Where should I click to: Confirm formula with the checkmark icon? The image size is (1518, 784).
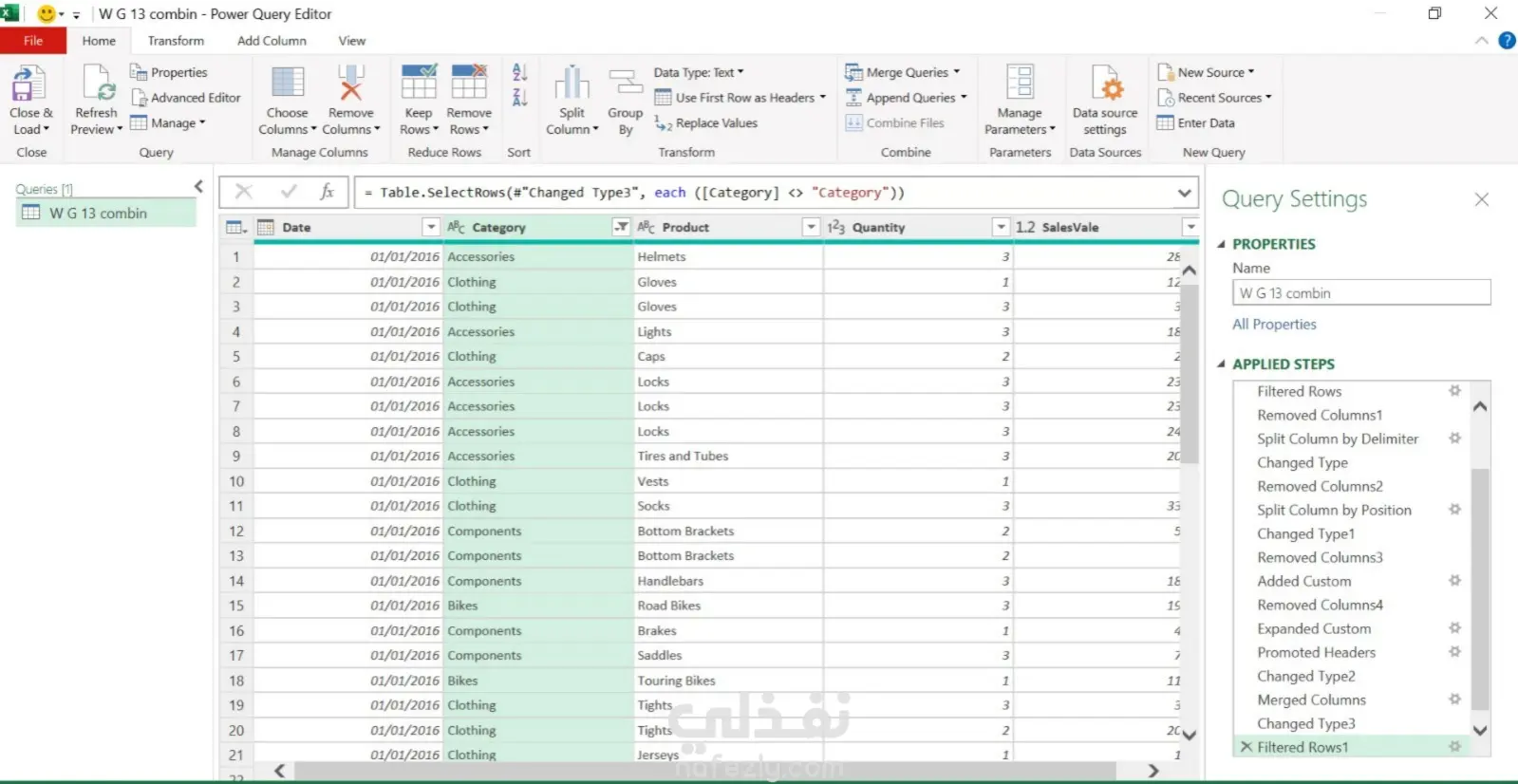[x=289, y=192]
